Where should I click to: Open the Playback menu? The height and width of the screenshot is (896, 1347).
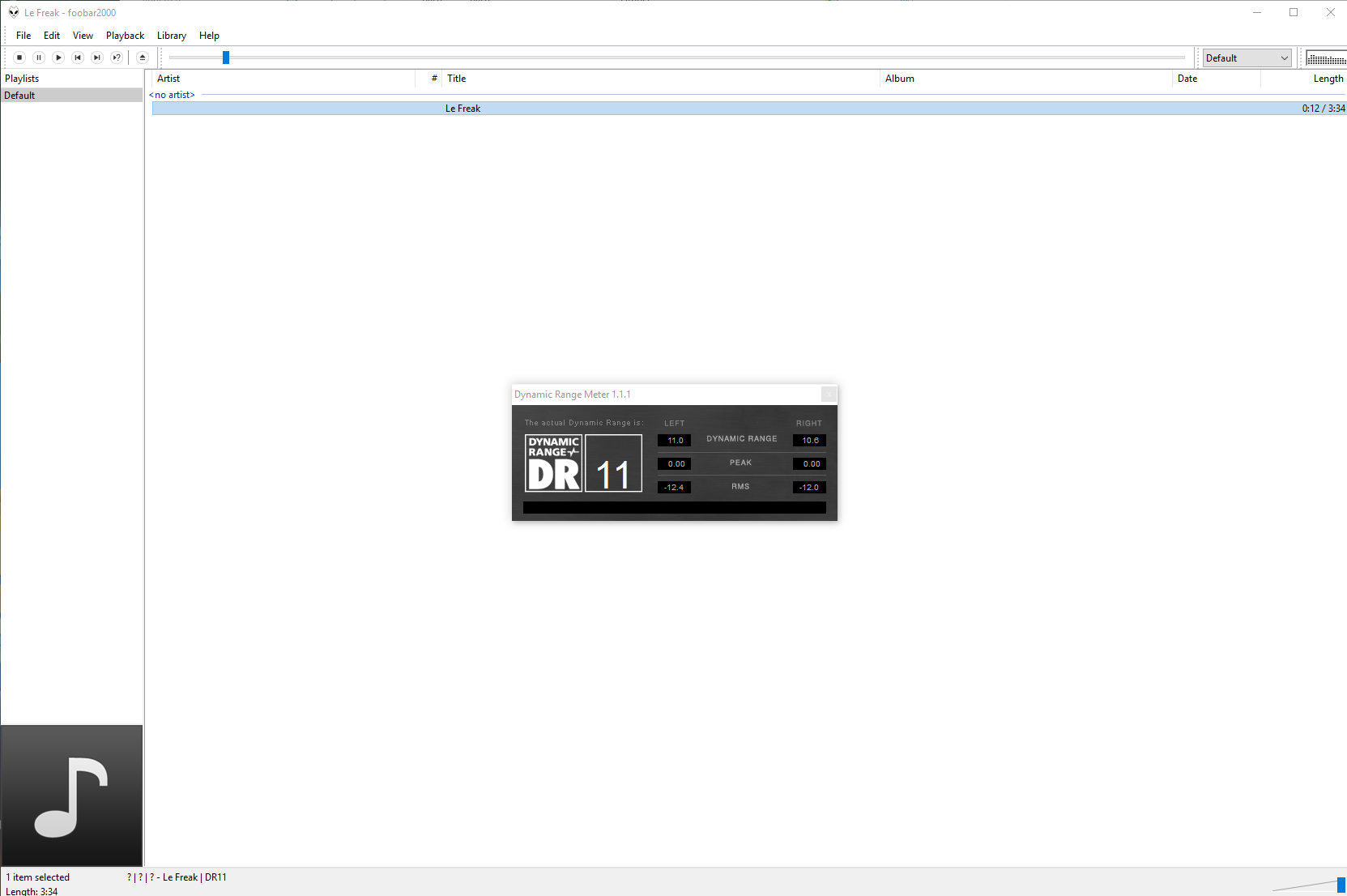click(x=125, y=36)
